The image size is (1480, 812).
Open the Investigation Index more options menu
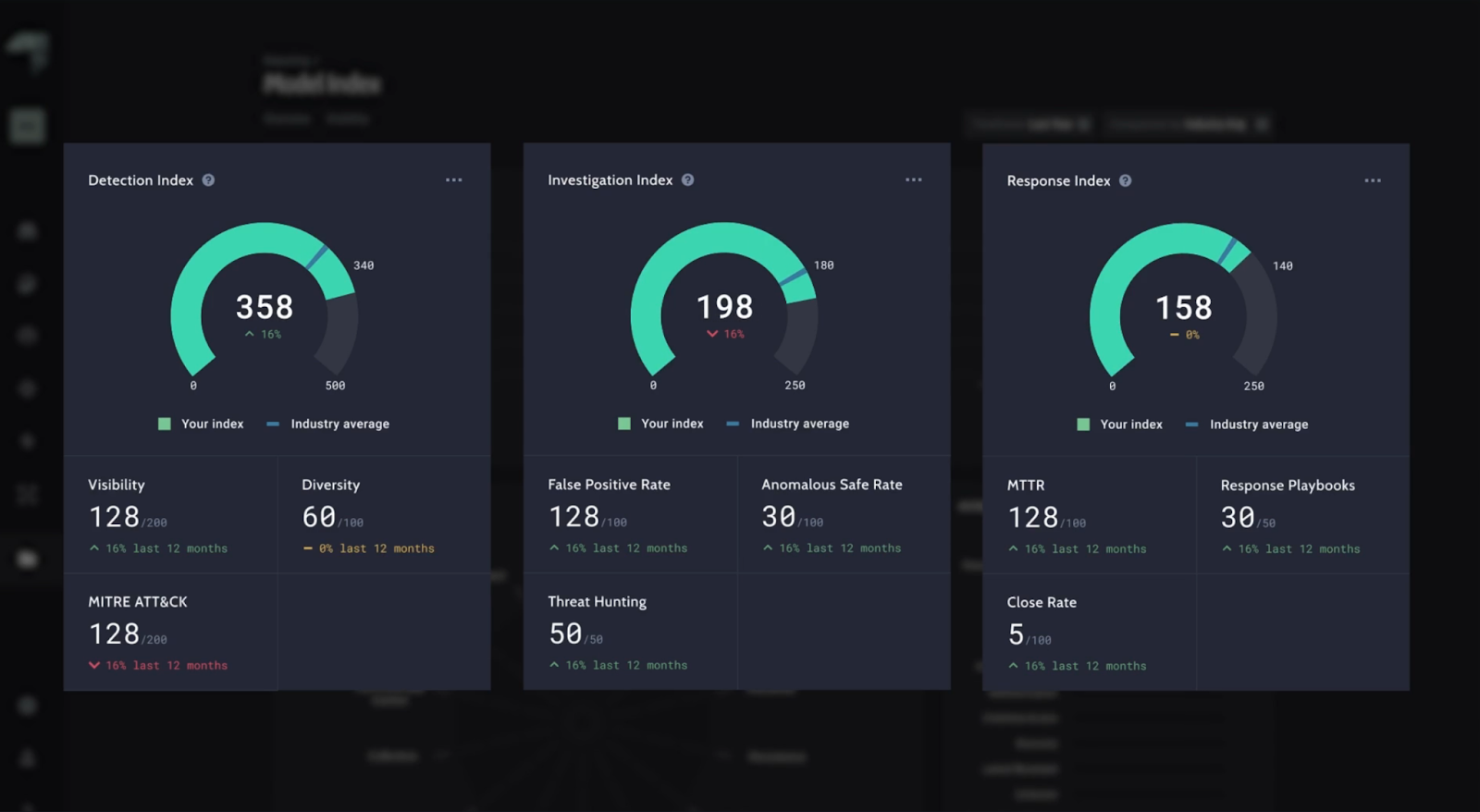coord(913,180)
